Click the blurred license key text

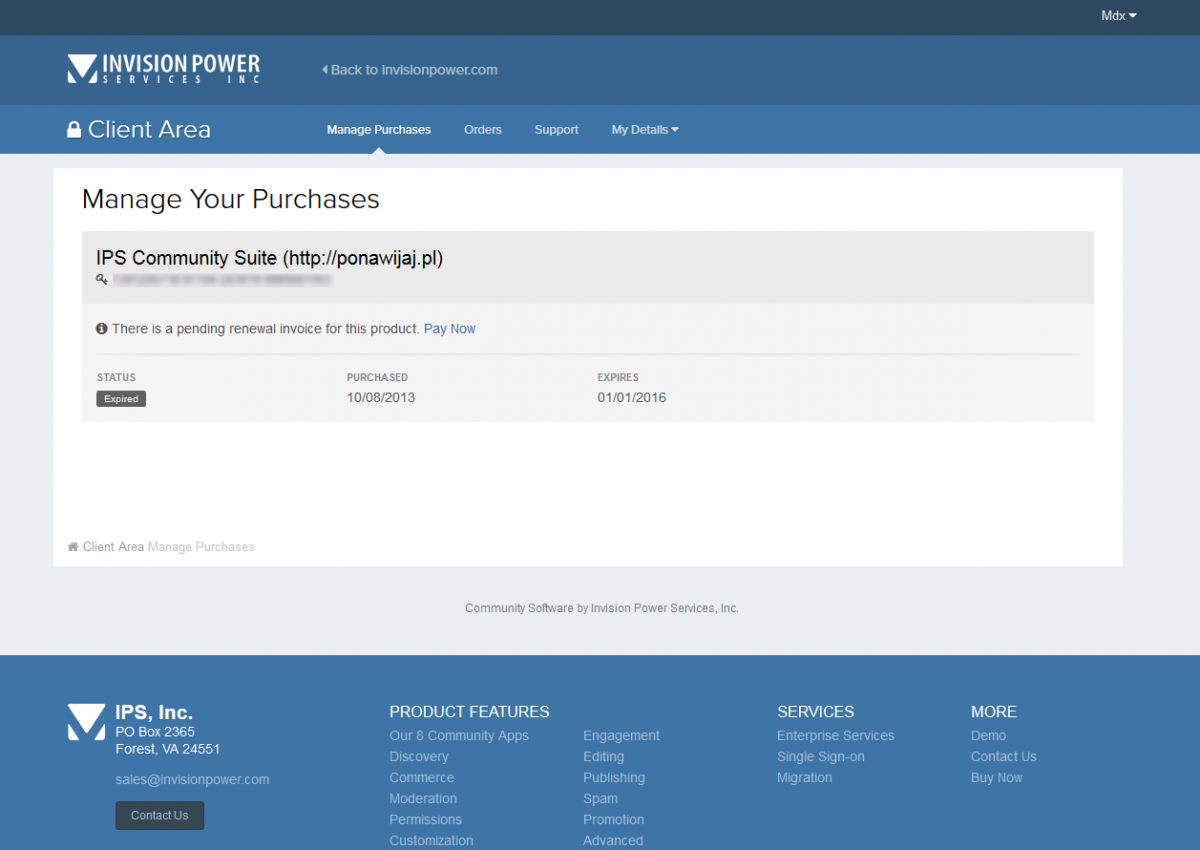222,281
